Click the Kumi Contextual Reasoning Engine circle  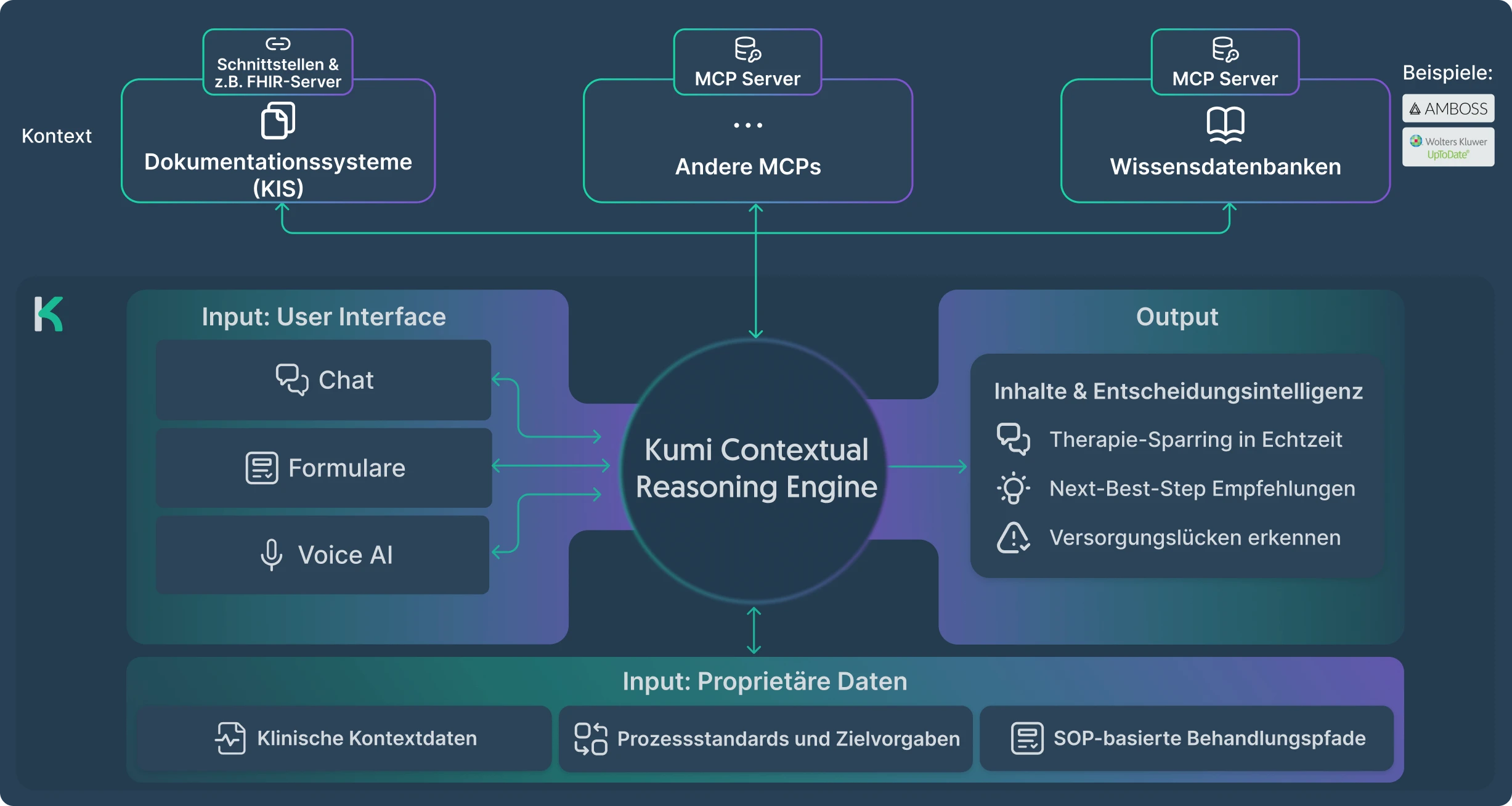point(756,468)
